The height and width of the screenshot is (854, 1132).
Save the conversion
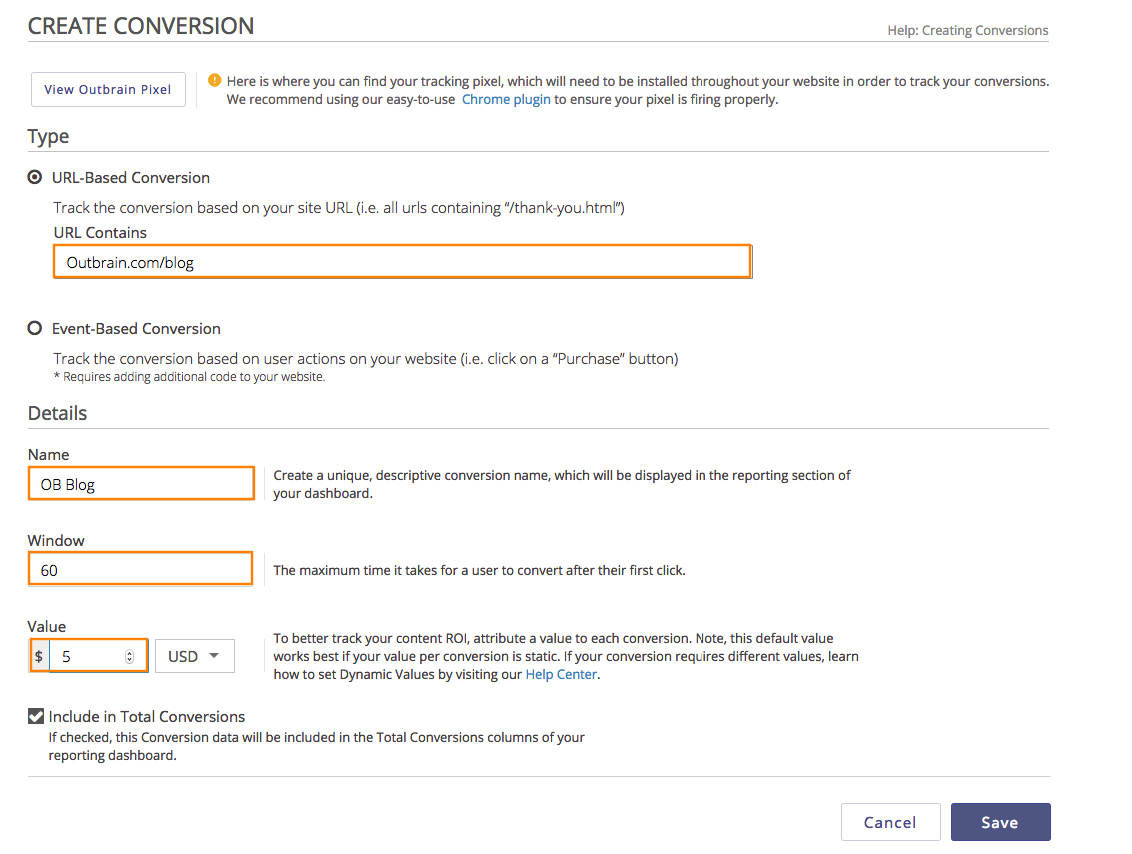pyautogui.click(x=1000, y=822)
